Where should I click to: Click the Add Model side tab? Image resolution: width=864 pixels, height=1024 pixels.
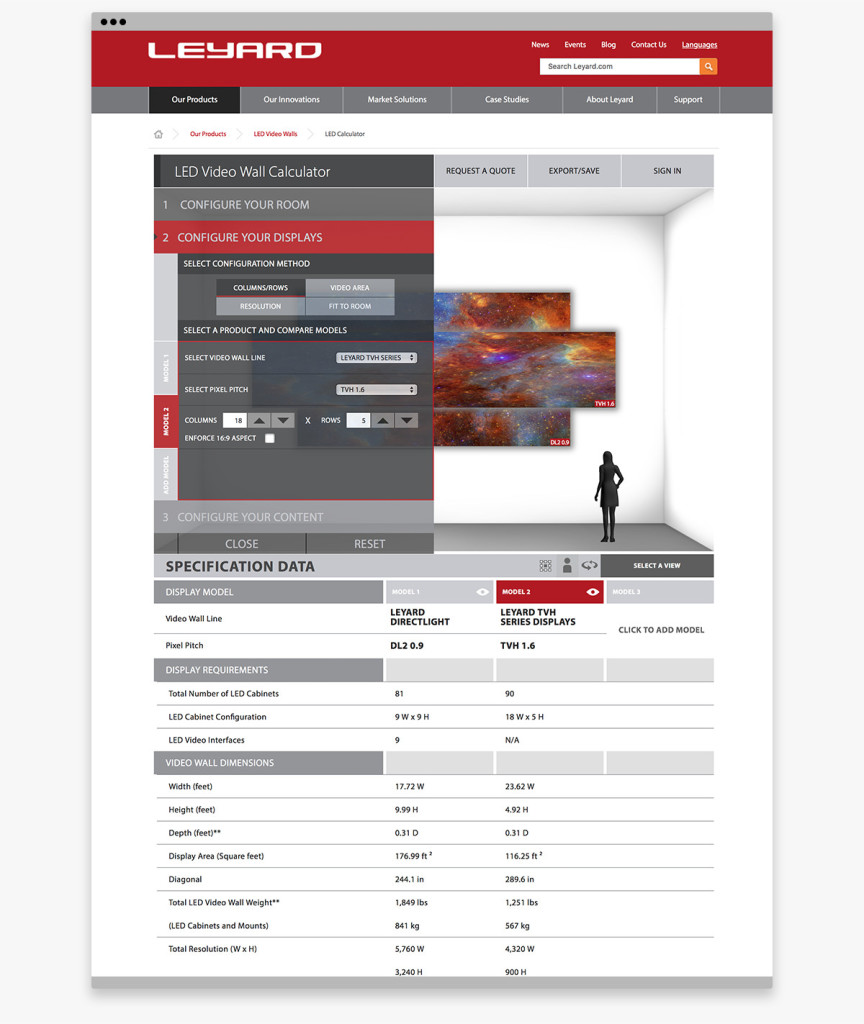point(166,475)
